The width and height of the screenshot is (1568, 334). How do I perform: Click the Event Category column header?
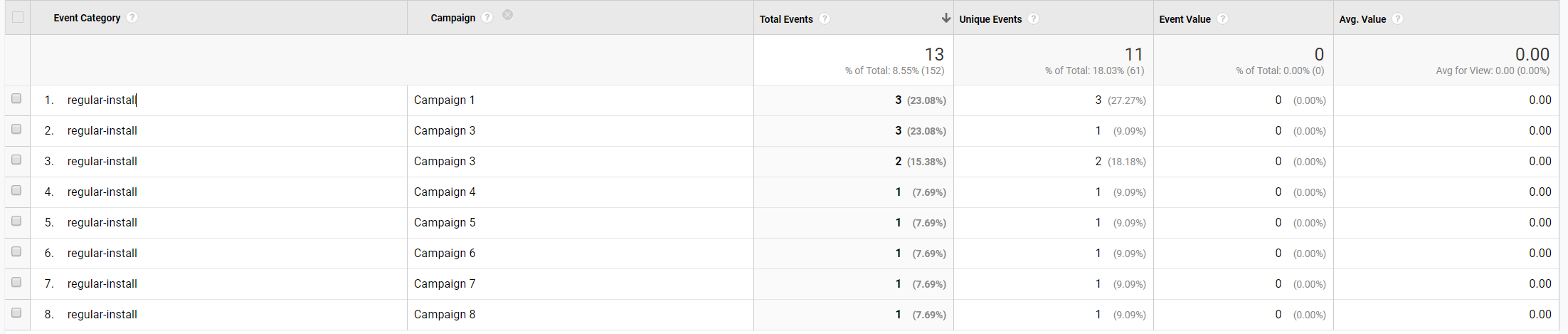point(87,18)
